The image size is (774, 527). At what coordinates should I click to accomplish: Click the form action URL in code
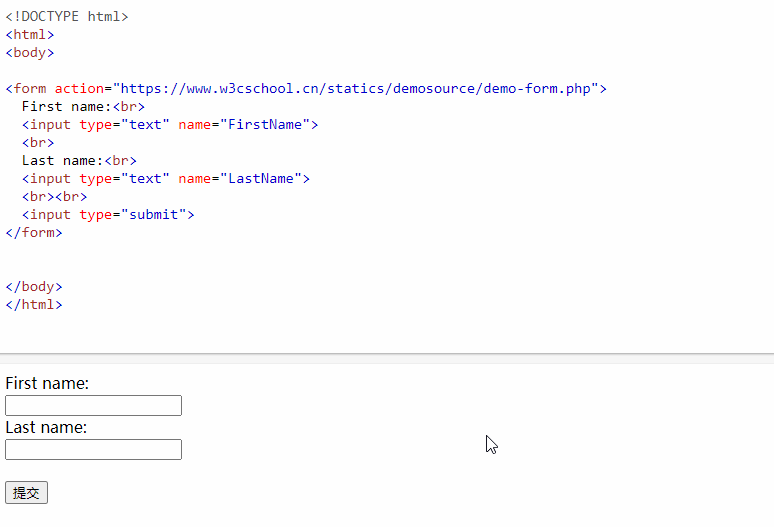[x=355, y=89]
